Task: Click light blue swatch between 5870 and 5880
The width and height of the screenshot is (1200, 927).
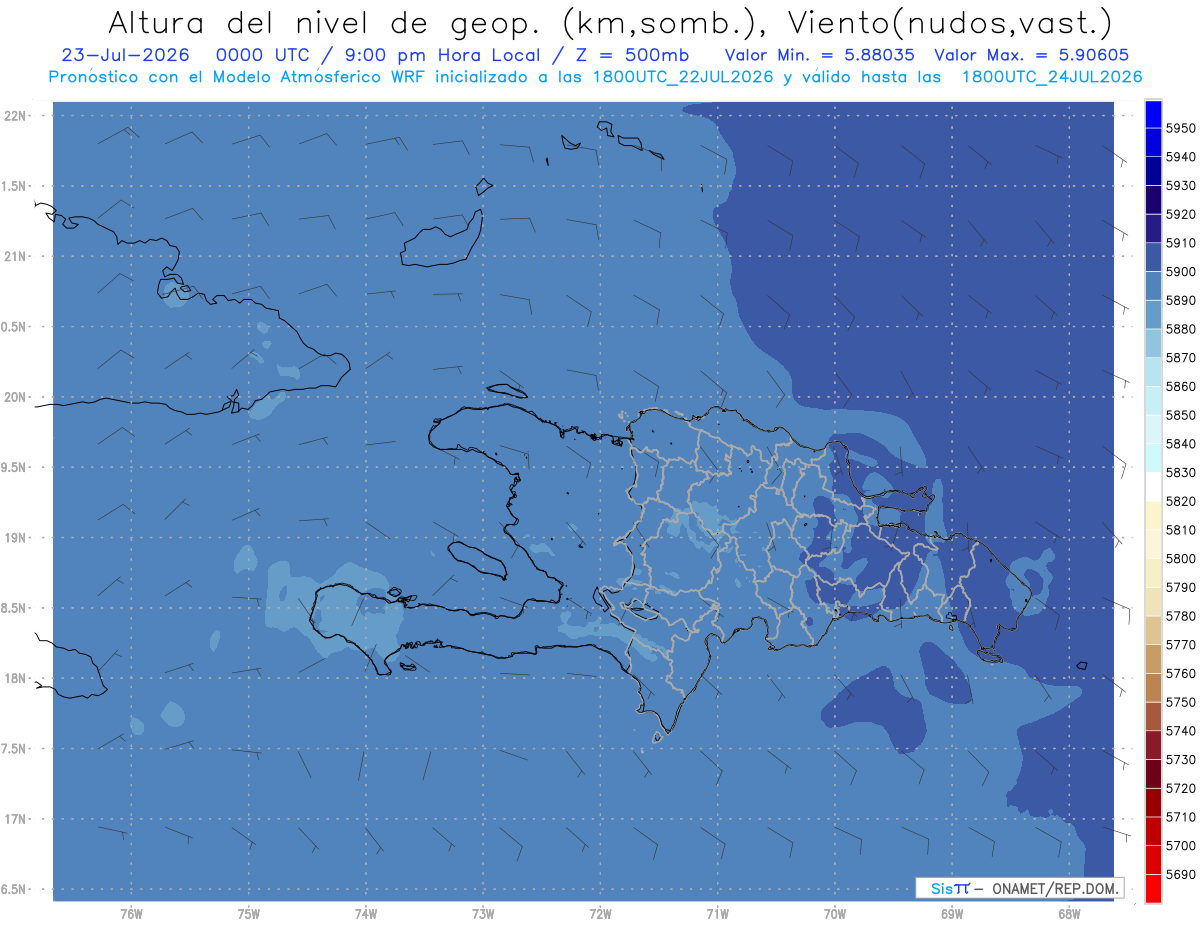Action: 1153,343
